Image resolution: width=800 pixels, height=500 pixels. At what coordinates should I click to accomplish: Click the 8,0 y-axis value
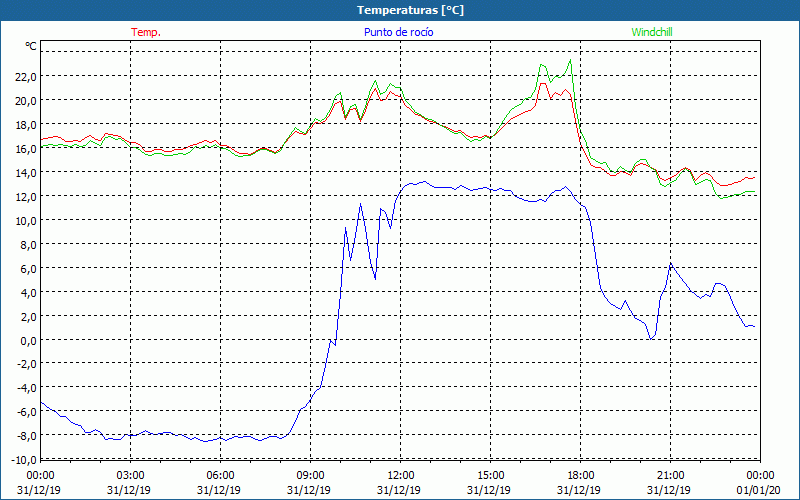(29, 244)
